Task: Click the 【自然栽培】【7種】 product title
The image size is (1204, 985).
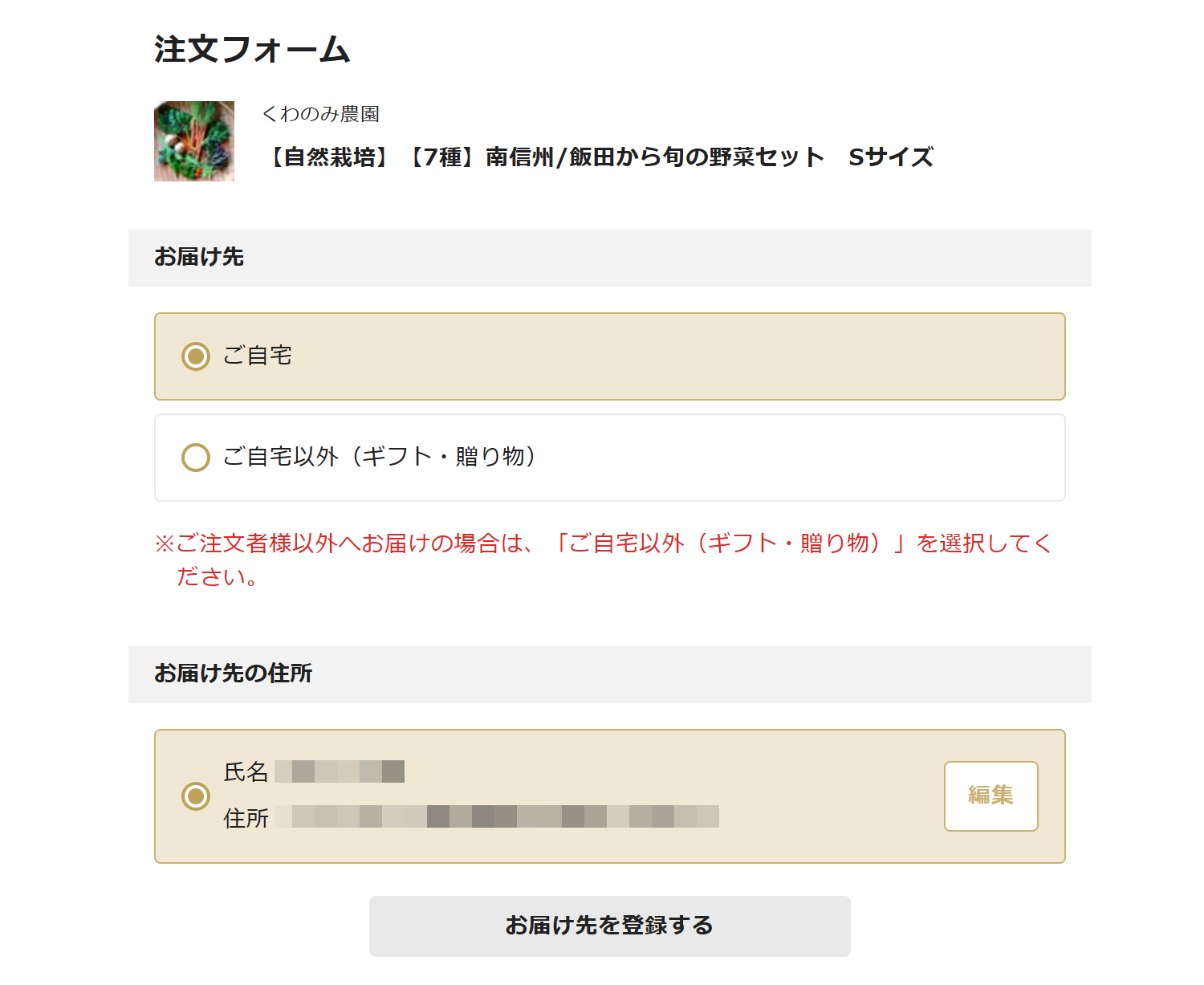Action: pyautogui.click(x=597, y=157)
